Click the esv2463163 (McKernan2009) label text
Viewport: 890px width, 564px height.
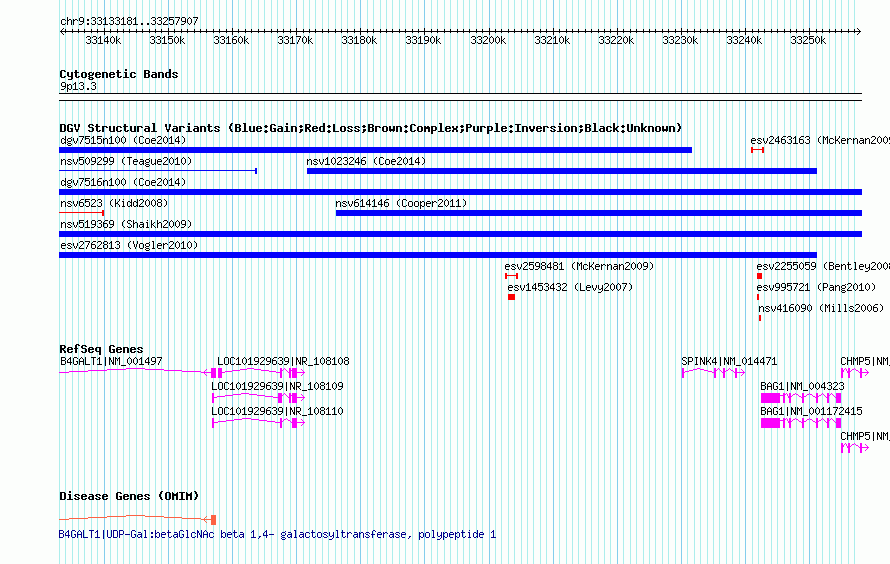820,140
